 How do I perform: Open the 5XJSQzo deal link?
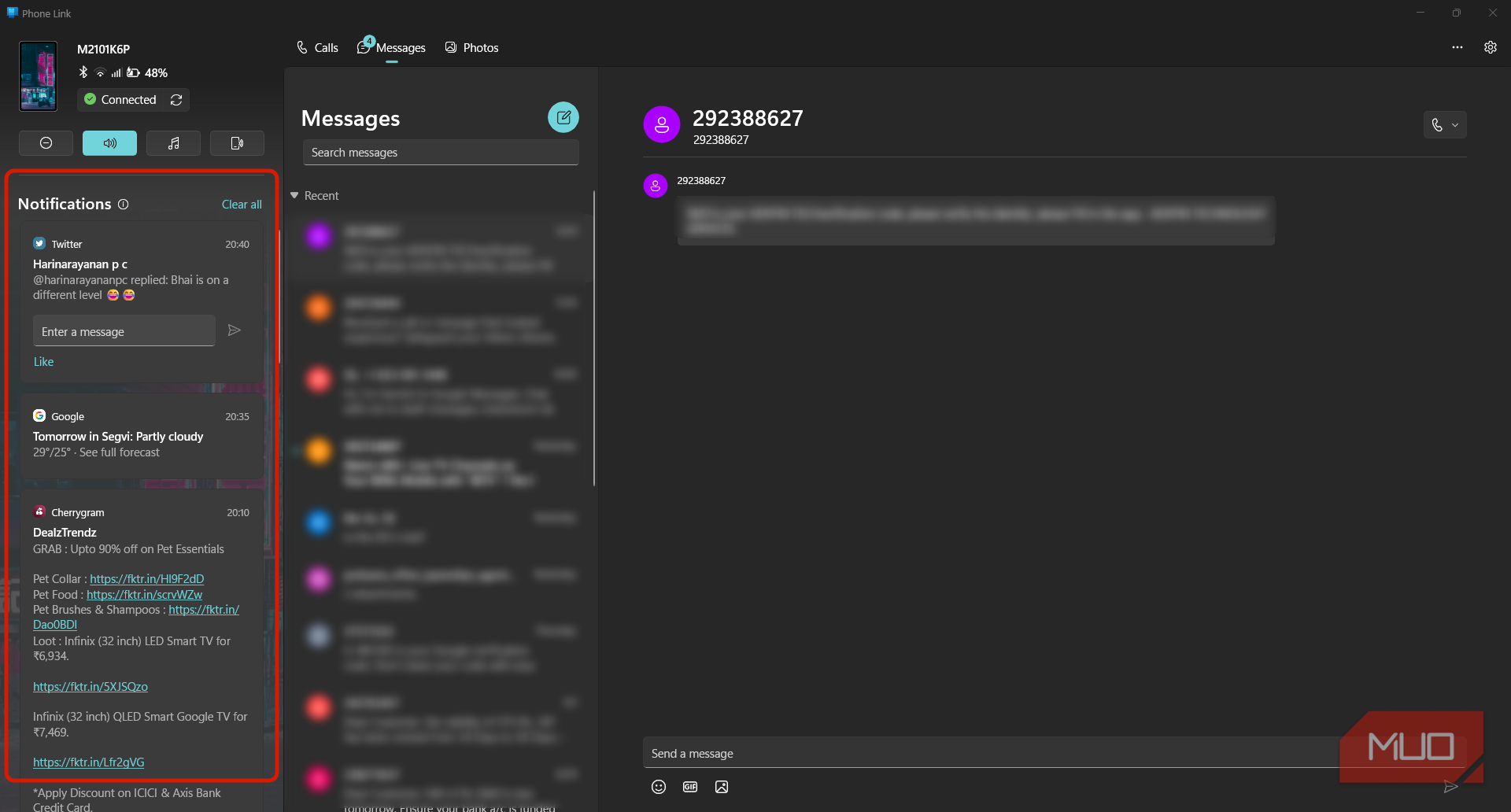[91, 687]
